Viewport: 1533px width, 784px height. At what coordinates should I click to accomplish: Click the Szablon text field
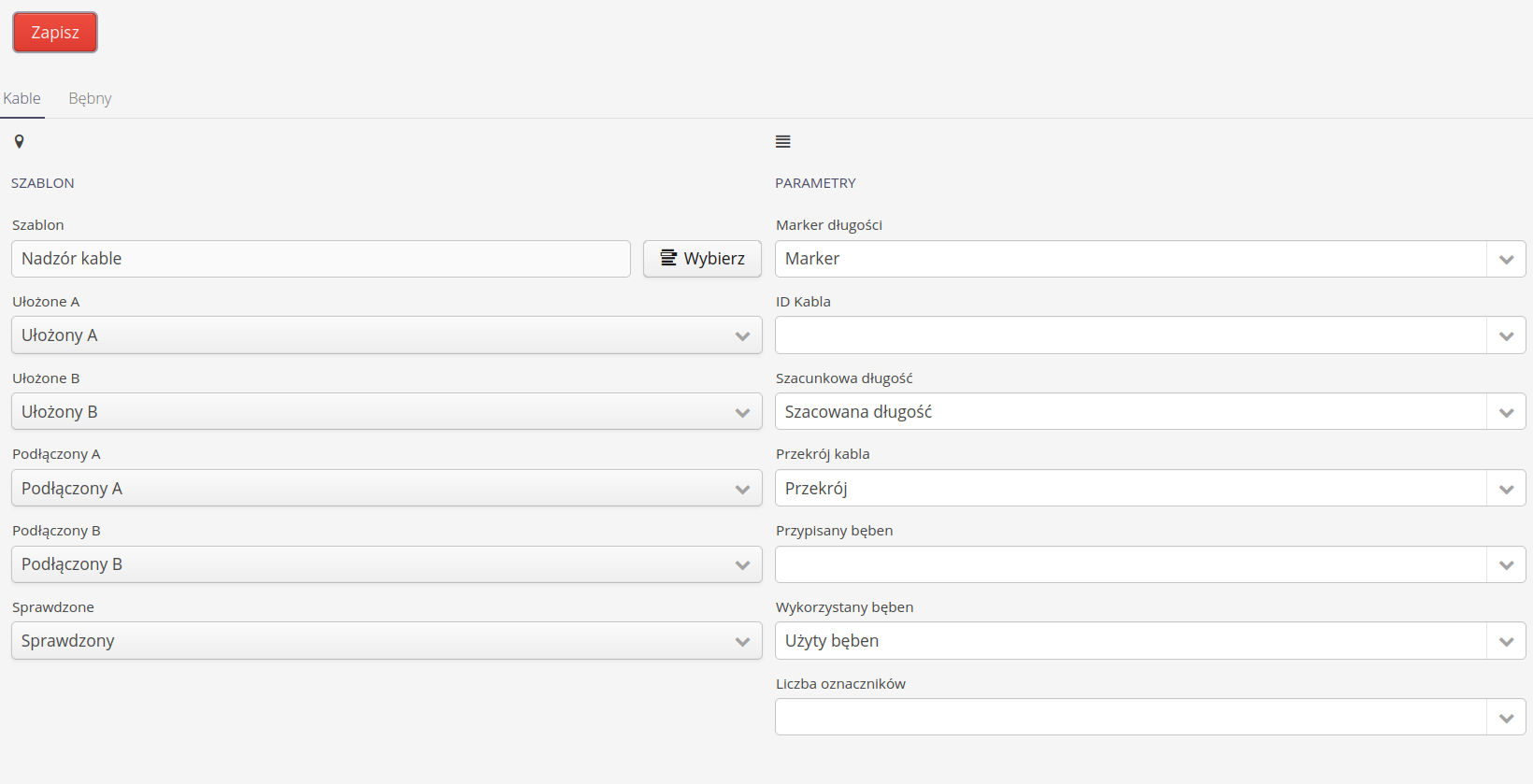pos(321,259)
